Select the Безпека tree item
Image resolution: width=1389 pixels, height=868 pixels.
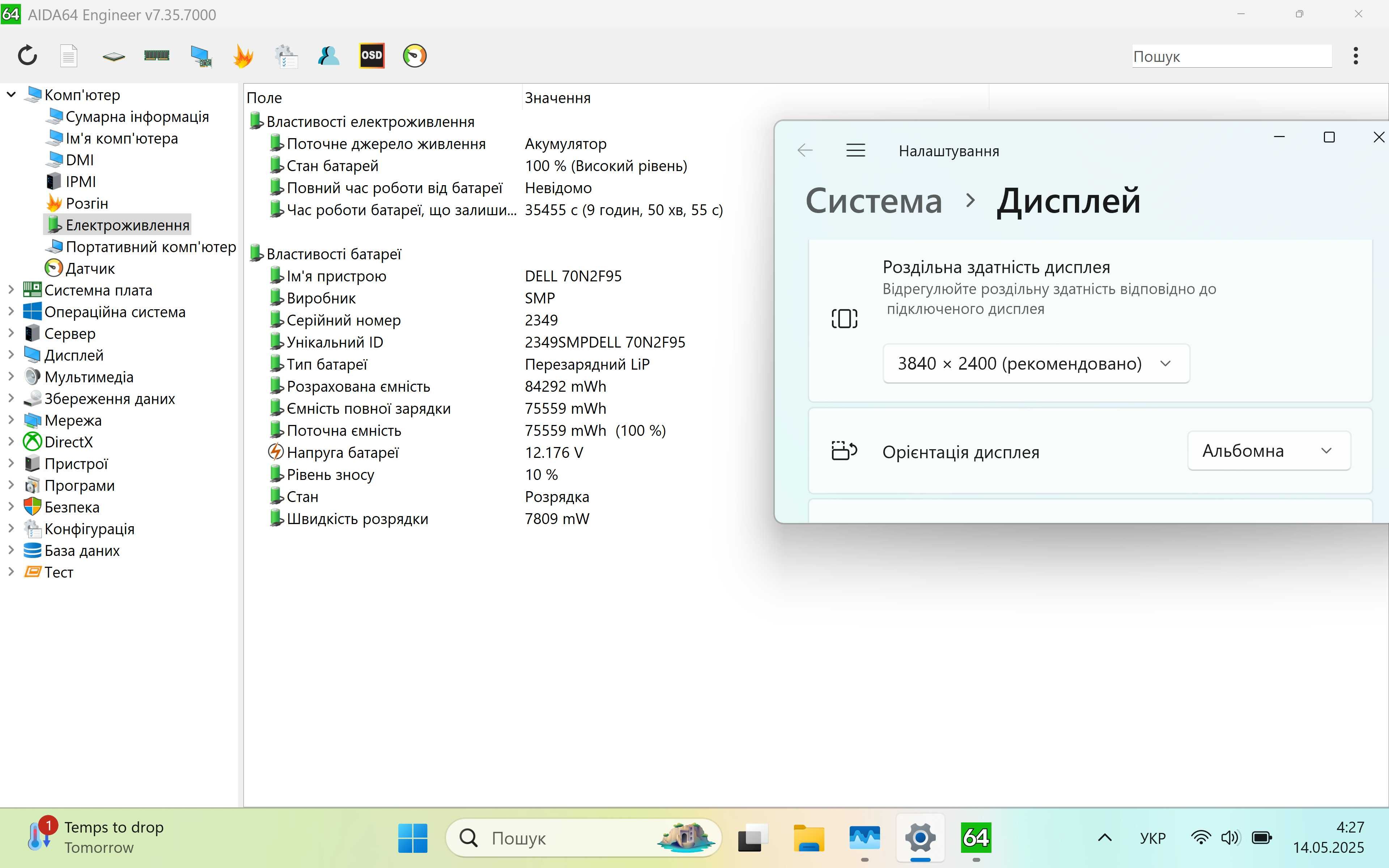pyautogui.click(x=72, y=507)
